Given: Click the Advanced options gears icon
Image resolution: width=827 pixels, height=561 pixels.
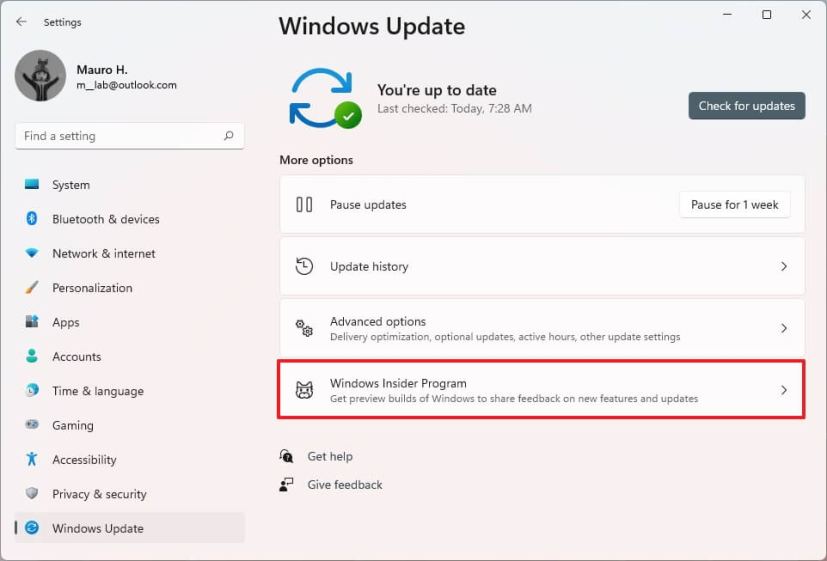Looking at the screenshot, I should coord(304,328).
